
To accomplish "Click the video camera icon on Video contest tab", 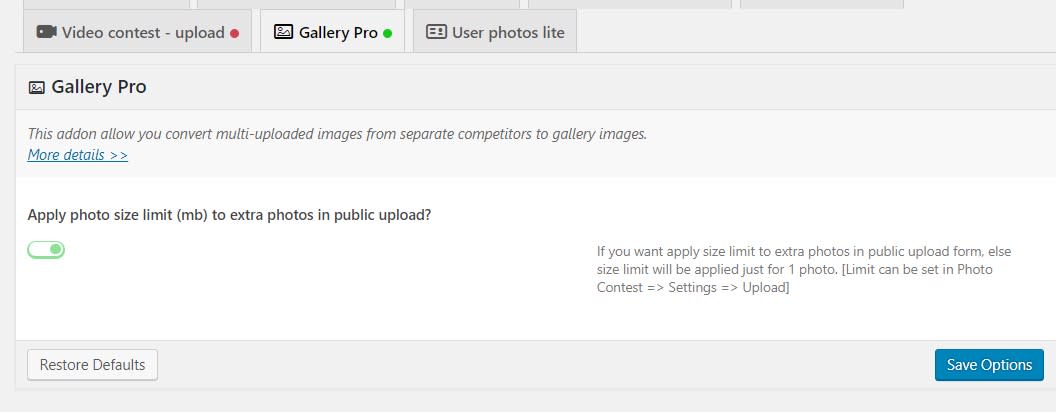I will point(46,32).
